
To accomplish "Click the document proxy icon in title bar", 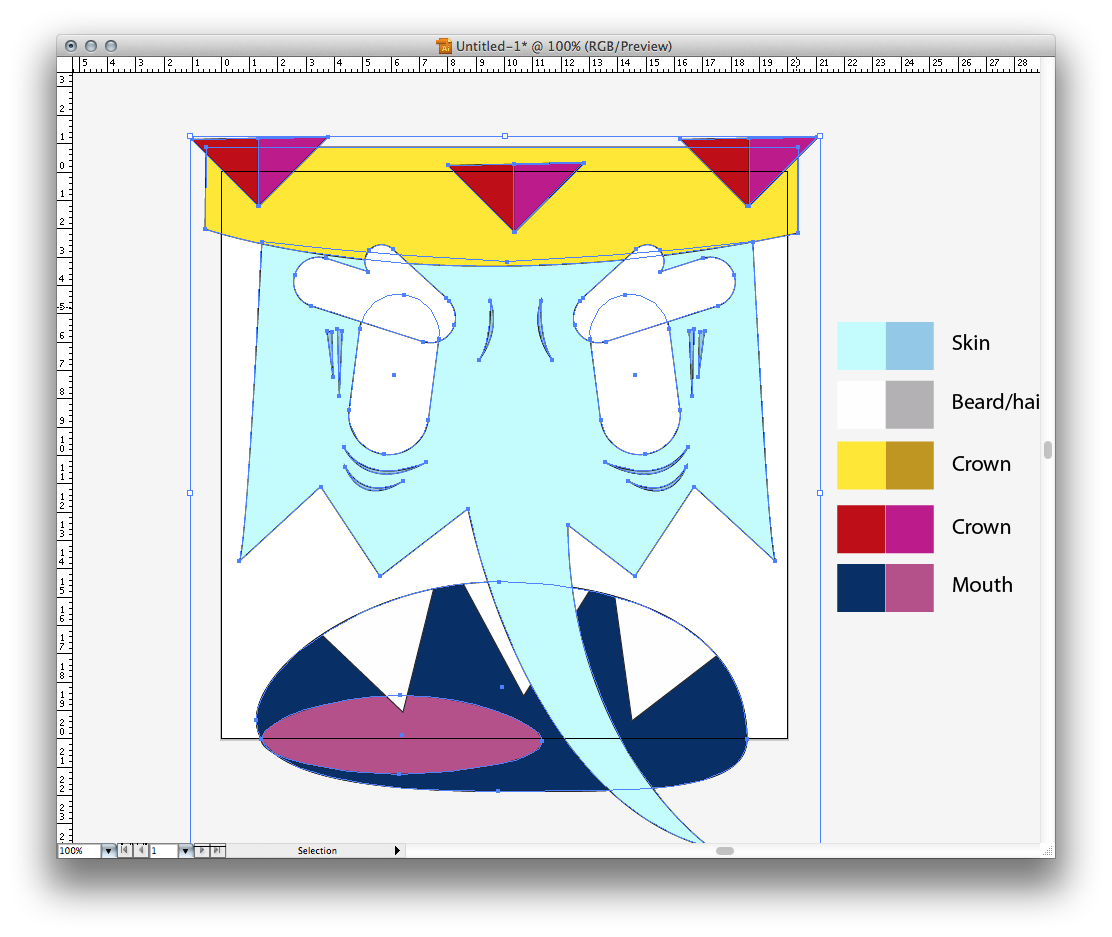I will (x=444, y=46).
